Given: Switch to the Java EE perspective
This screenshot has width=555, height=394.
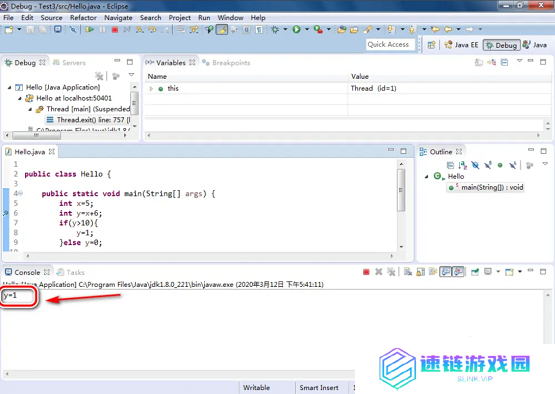Looking at the screenshot, I should tap(462, 45).
